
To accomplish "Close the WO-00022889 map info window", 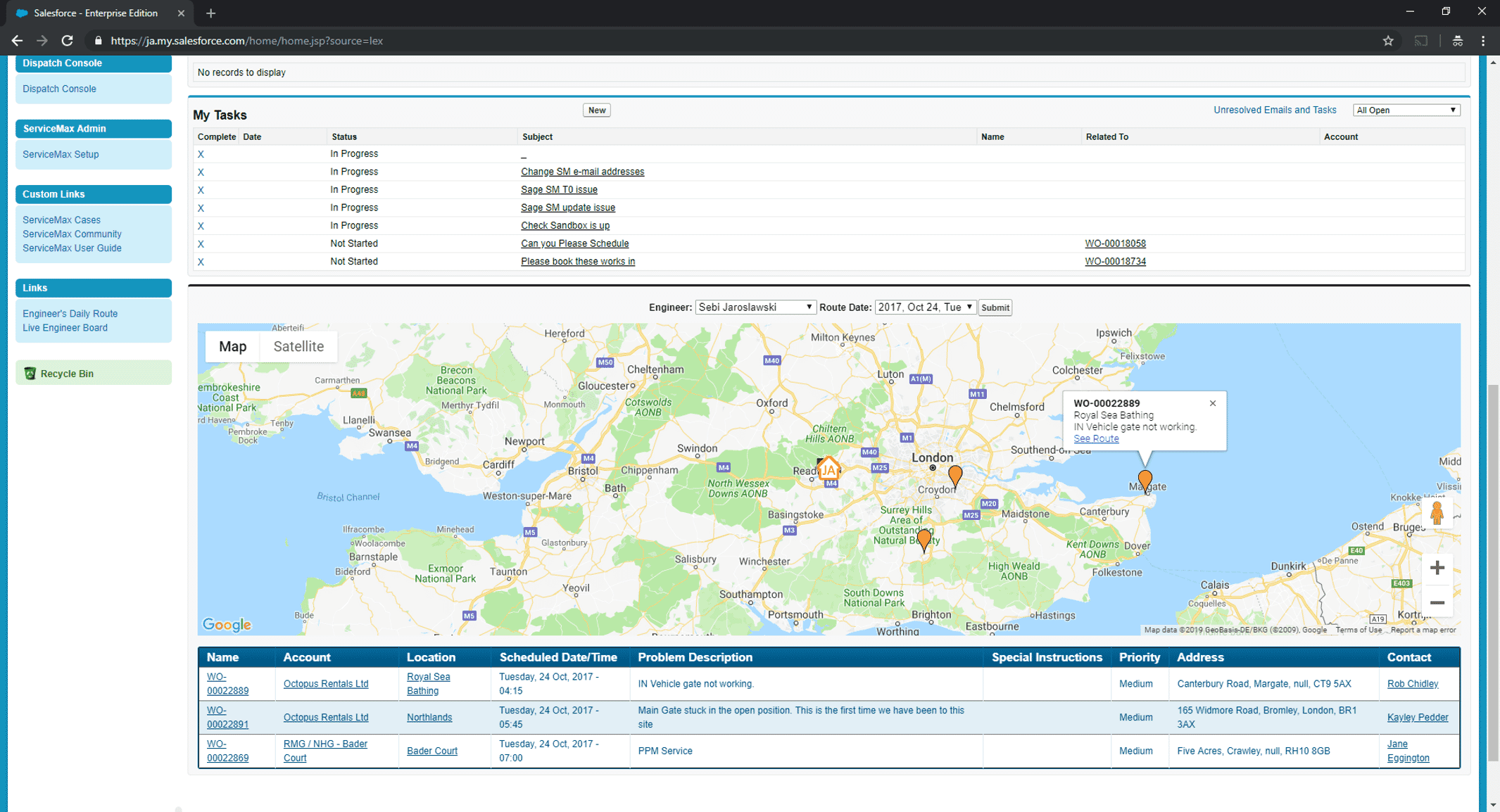I will tap(1213, 403).
